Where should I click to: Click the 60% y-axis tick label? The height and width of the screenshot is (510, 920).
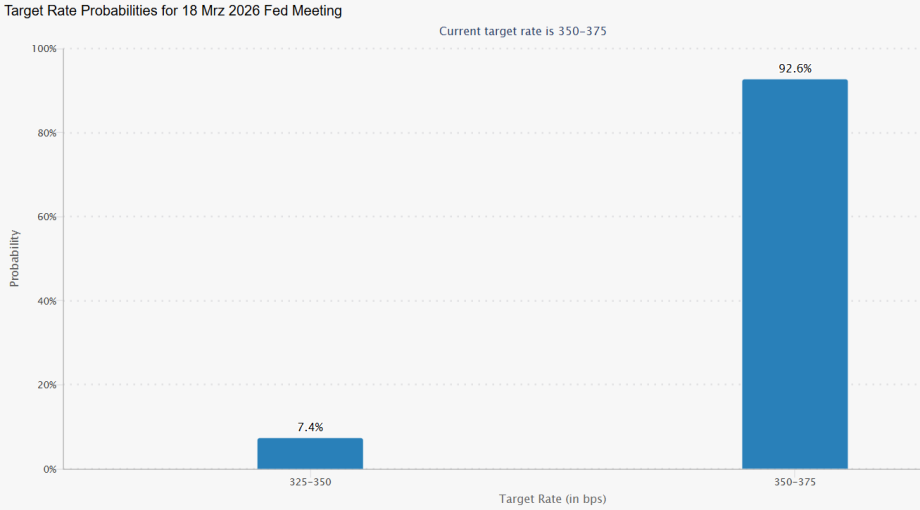pos(47,217)
